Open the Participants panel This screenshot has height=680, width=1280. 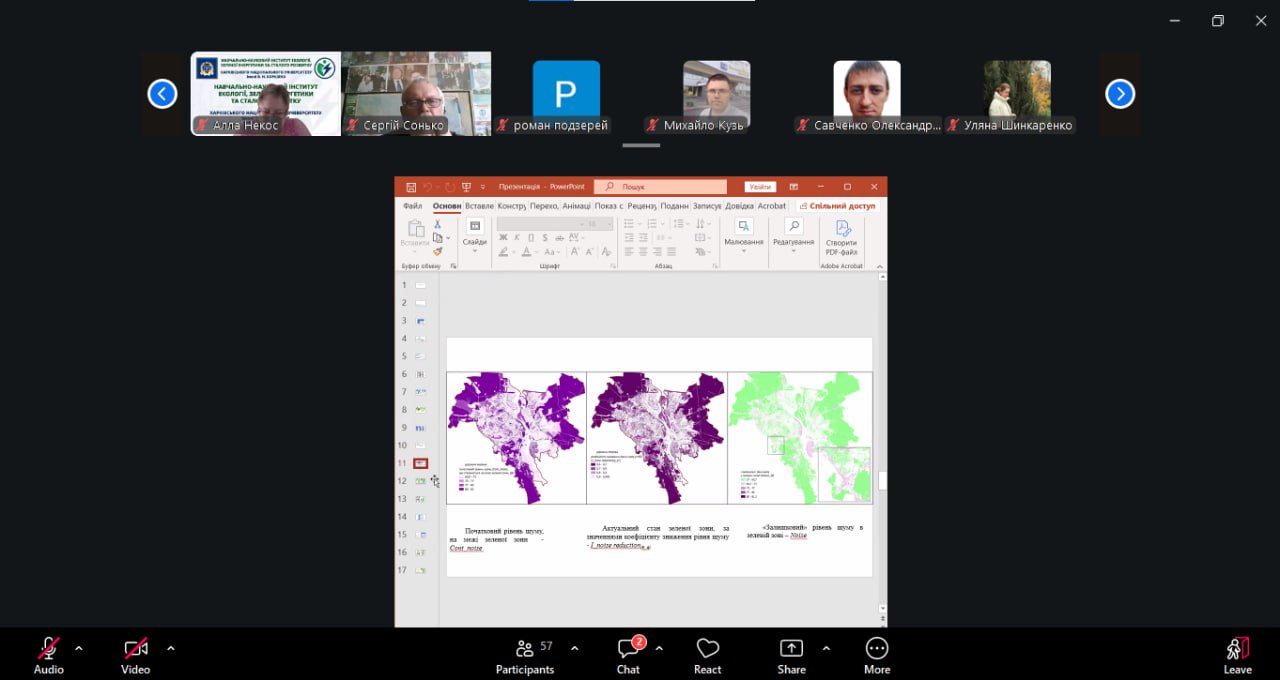point(525,655)
